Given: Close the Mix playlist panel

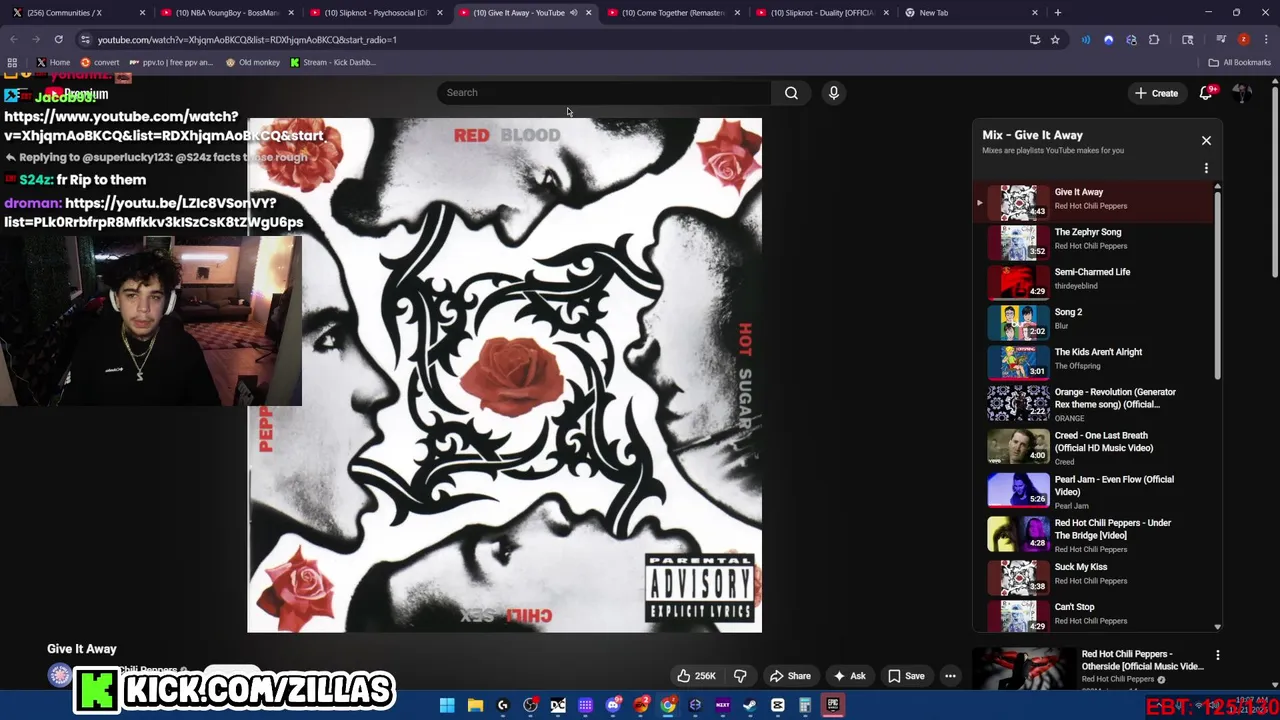Looking at the screenshot, I should click(1206, 140).
